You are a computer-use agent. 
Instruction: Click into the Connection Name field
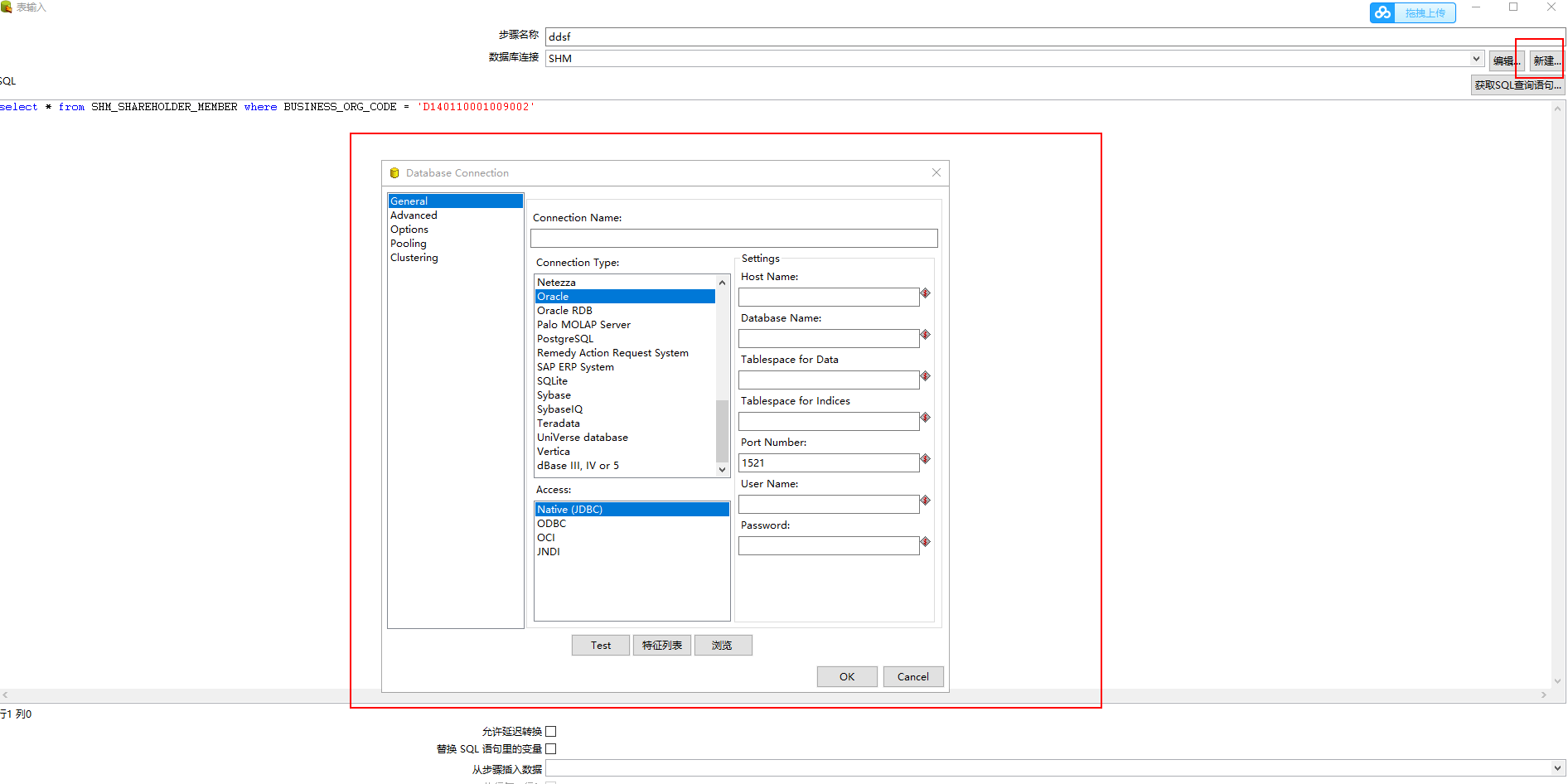click(734, 239)
